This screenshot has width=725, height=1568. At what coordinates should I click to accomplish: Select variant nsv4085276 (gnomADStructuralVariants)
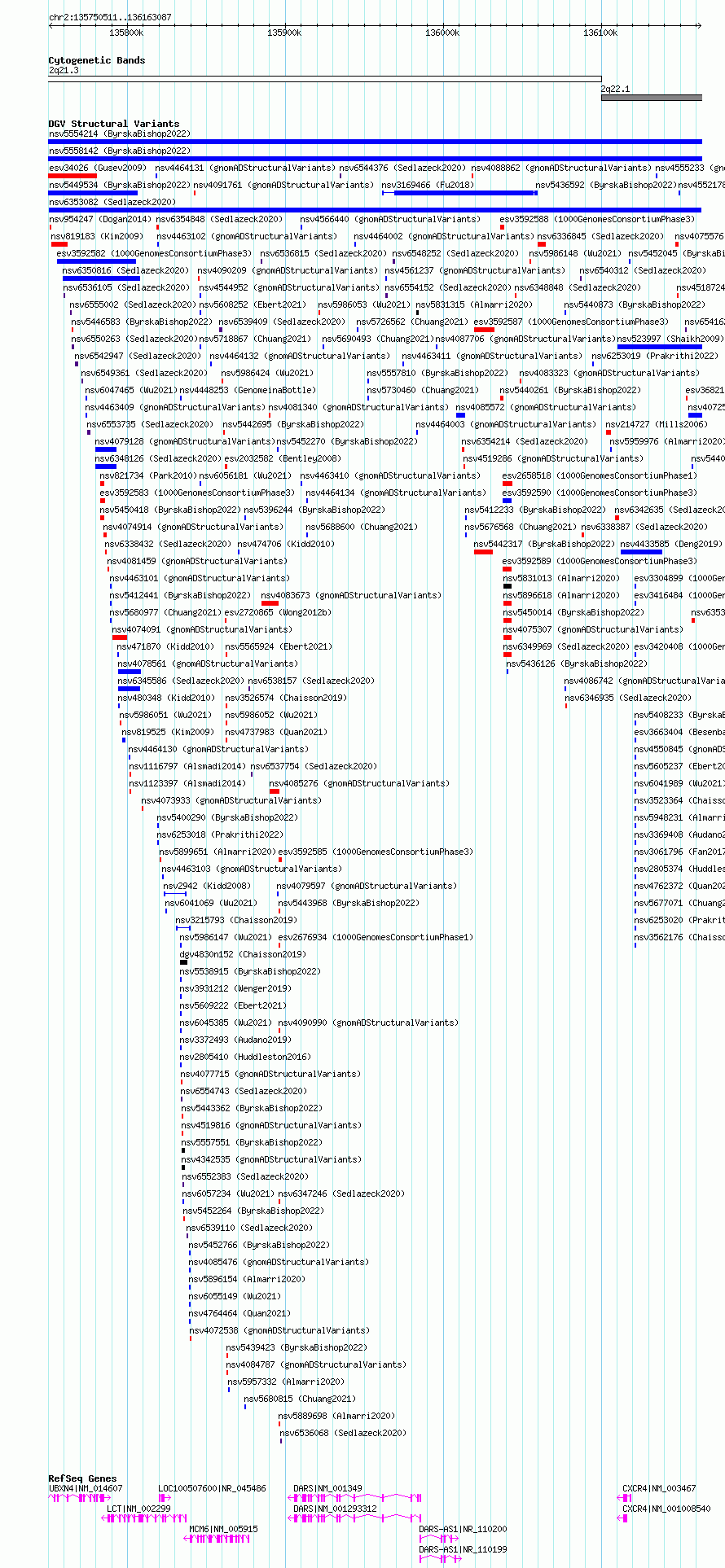point(275,791)
